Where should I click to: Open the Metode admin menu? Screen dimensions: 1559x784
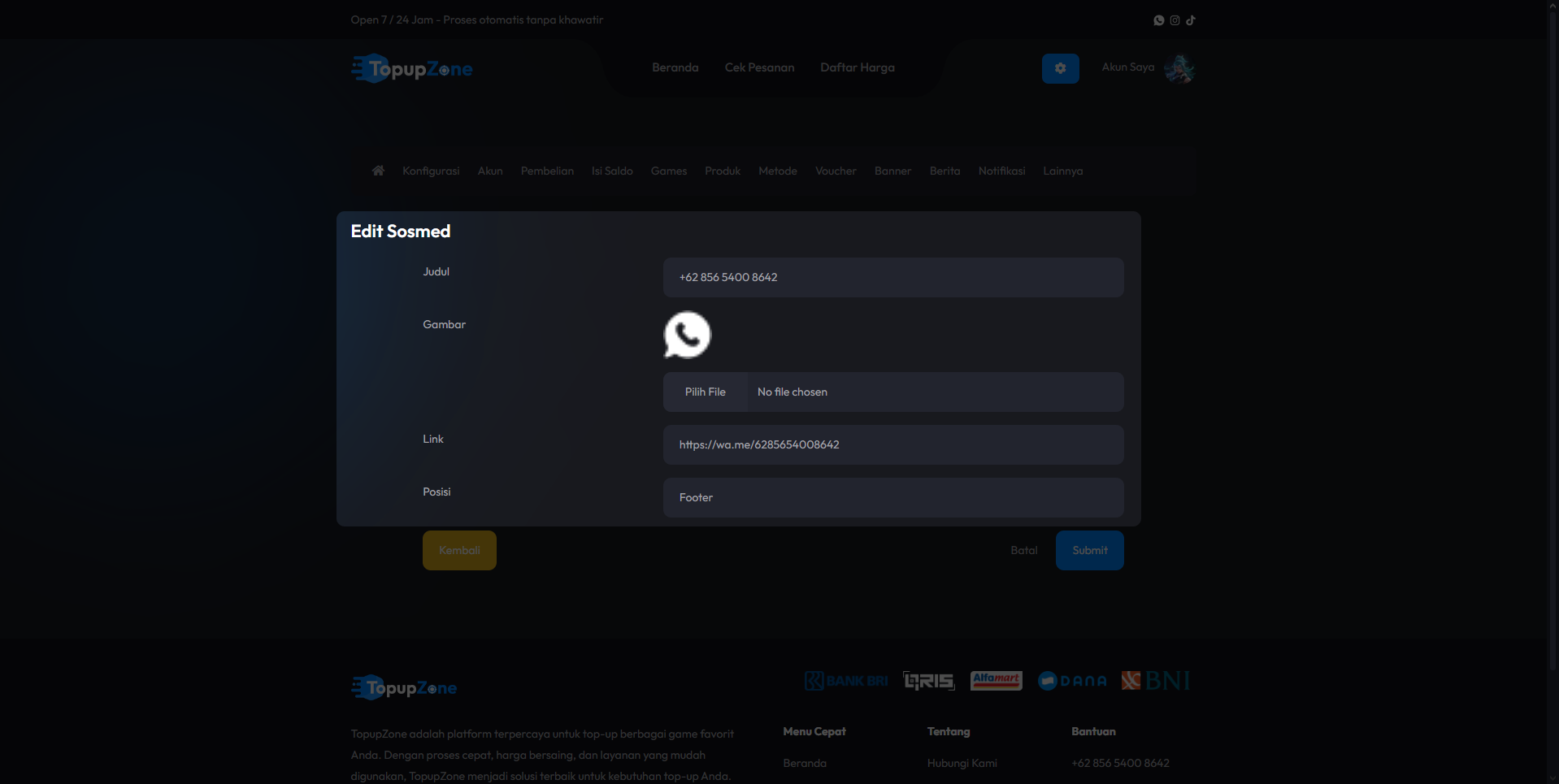[x=778, y=171]
